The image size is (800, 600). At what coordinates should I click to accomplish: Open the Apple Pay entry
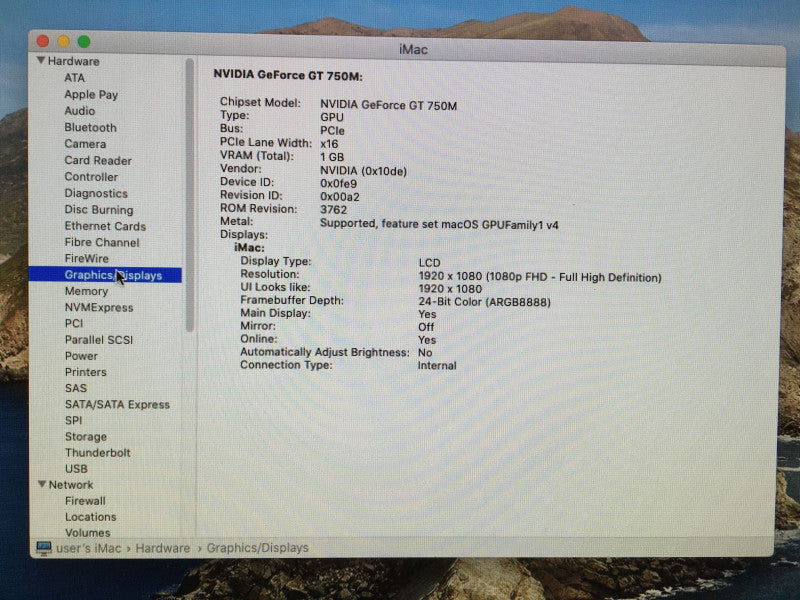pos(91,94)
